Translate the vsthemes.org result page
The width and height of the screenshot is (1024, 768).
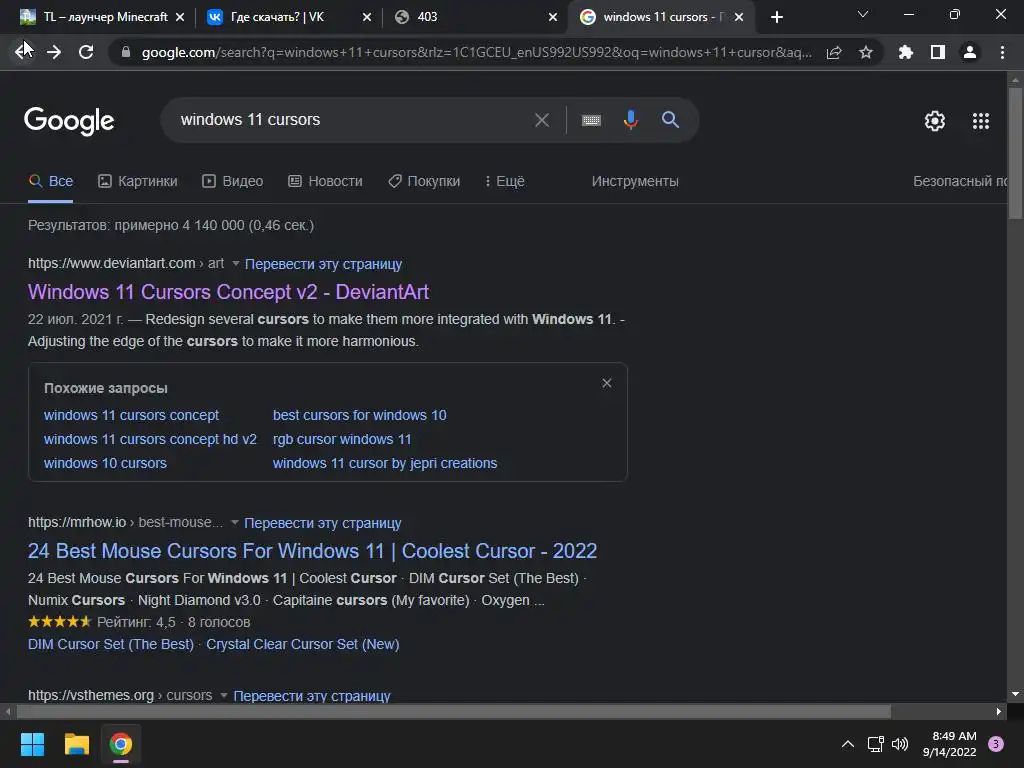click(312, 696)
